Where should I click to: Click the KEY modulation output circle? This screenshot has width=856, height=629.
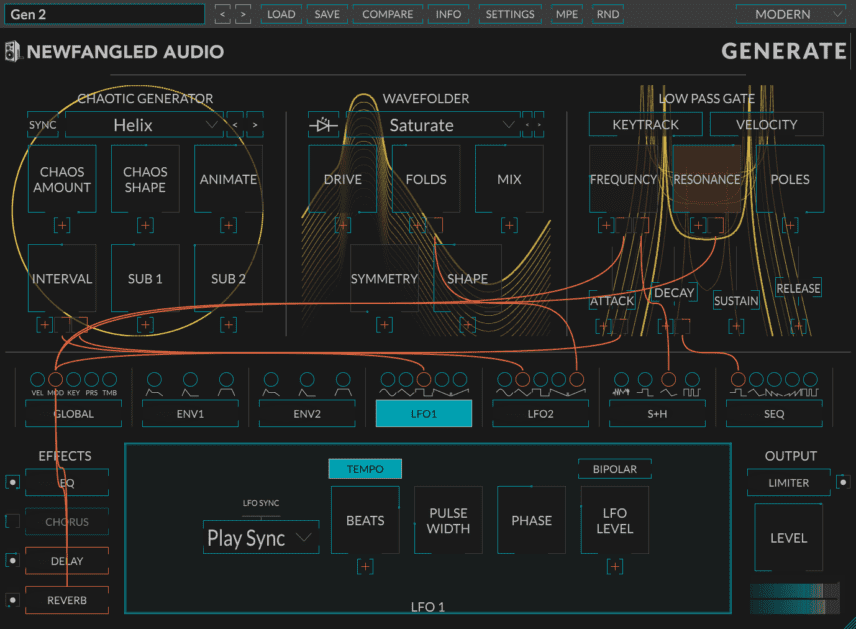[x=73, y=379]
